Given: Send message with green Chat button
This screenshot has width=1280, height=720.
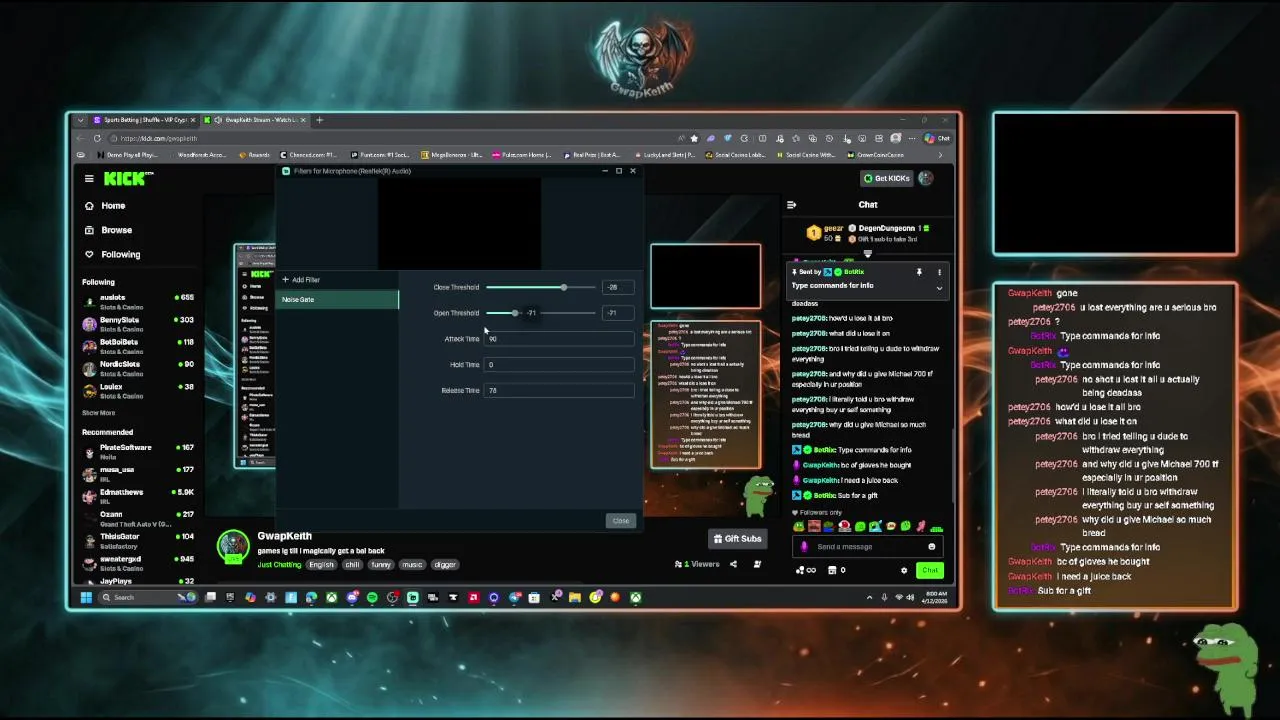Looking at the screenshot, I should (x=930, y=570).
